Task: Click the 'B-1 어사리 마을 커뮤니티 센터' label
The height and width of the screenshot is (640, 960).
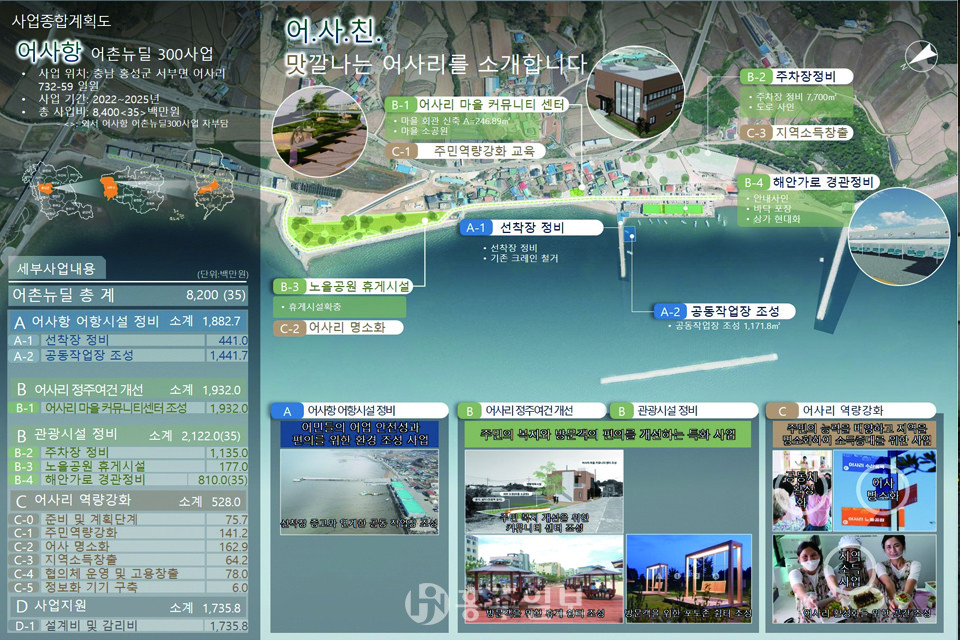Action: point(478,105)
